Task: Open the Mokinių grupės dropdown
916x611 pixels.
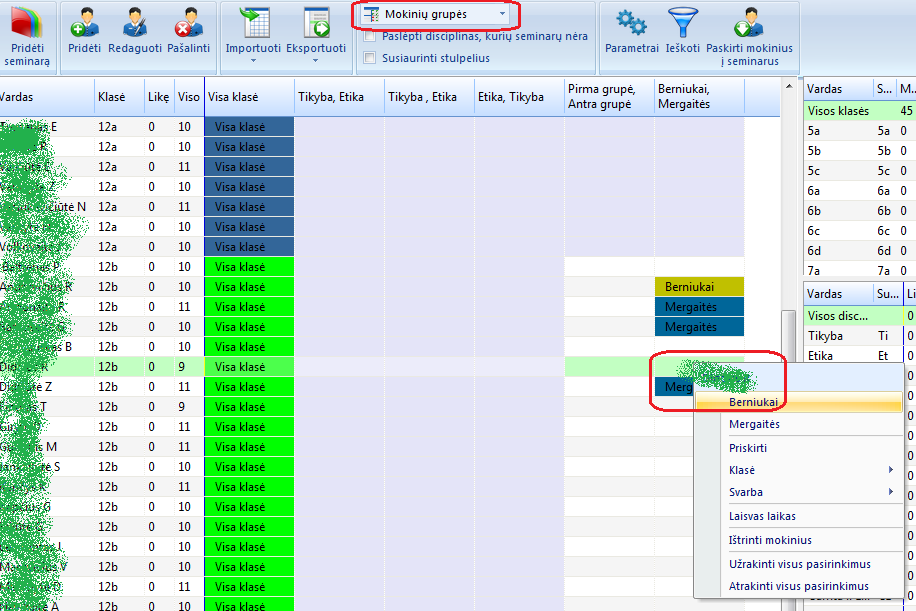Action: [435, 15]
